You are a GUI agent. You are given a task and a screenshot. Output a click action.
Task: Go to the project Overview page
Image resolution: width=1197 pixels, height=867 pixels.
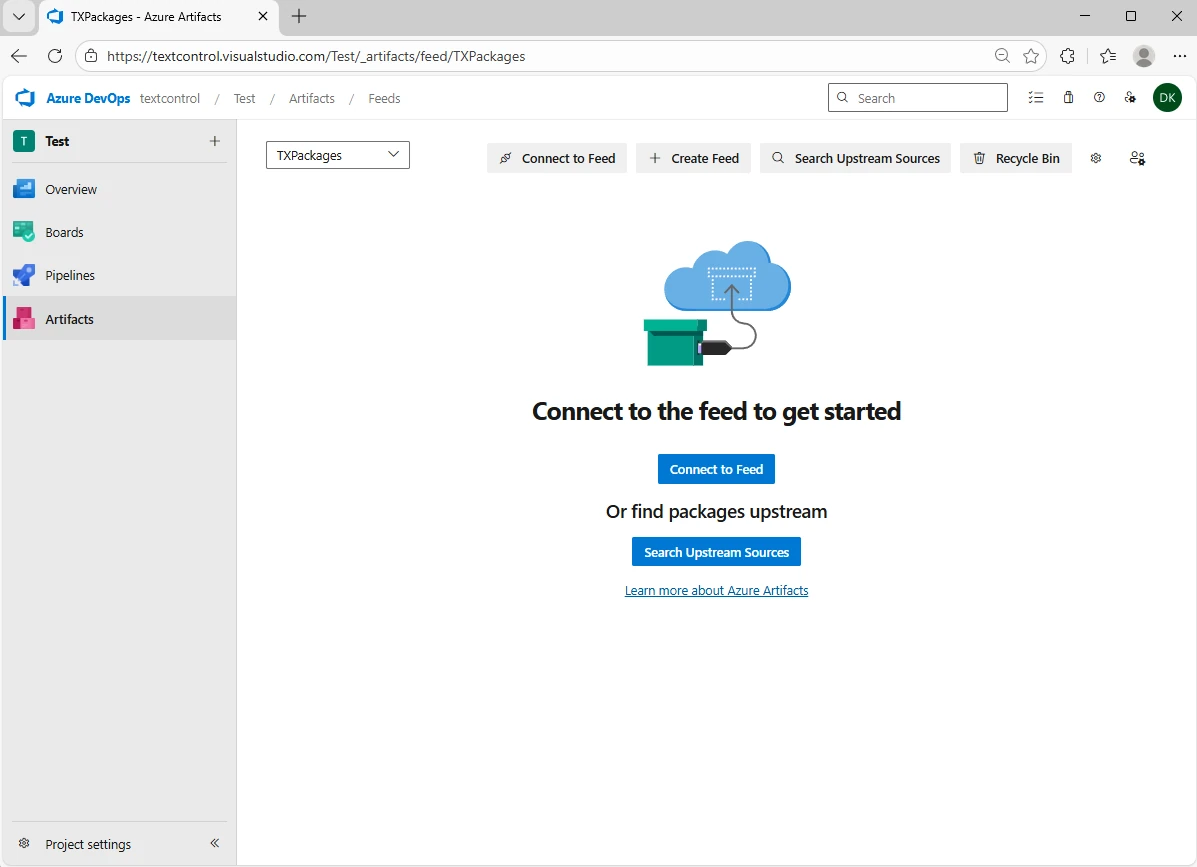71,188
